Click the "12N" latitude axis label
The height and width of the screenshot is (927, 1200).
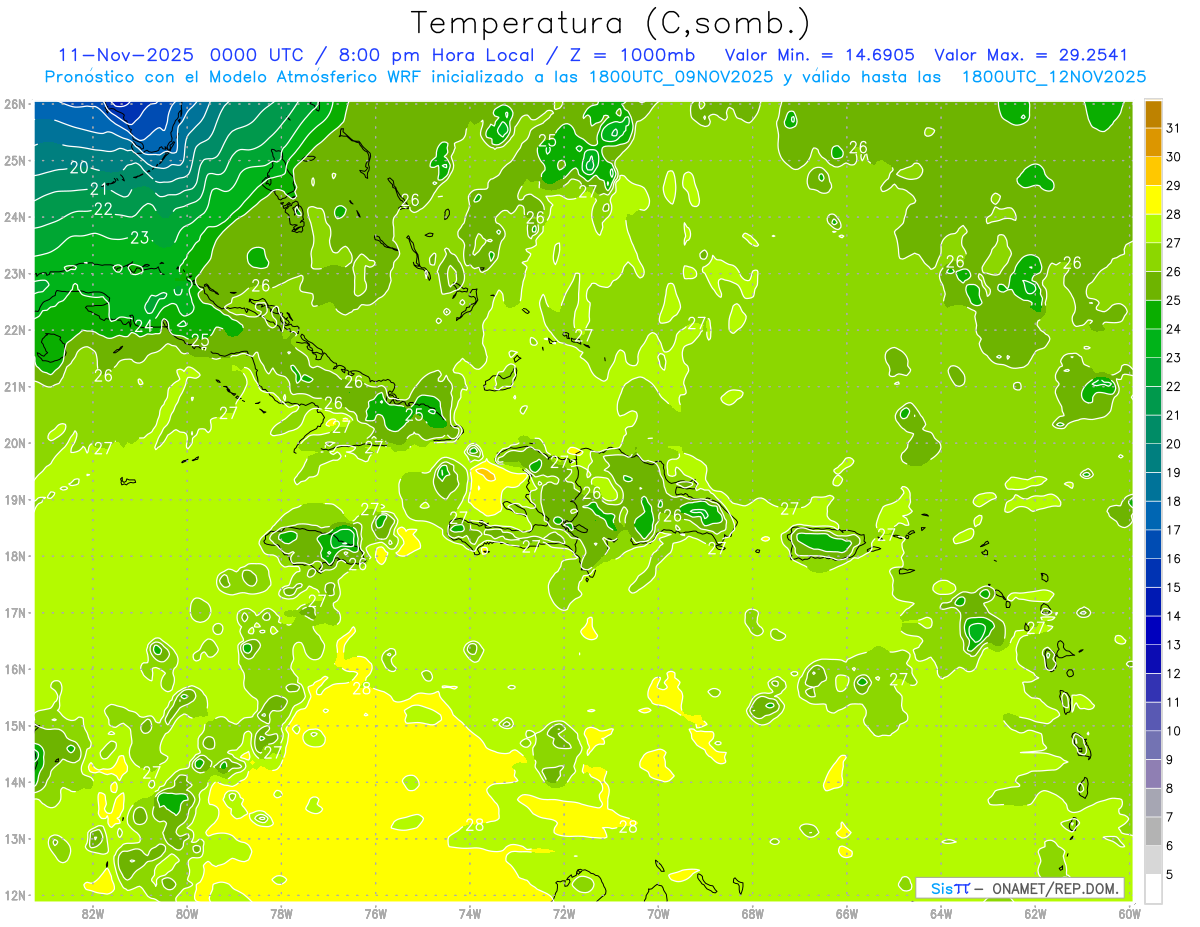pyautogui.click(x=14, y=895)
